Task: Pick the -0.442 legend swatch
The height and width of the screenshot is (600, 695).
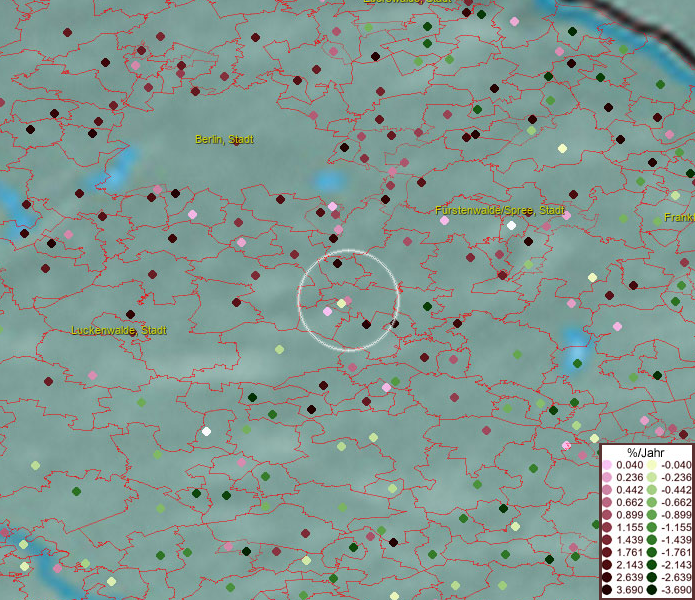Action: pyautogui.click(x=652, y=490)
